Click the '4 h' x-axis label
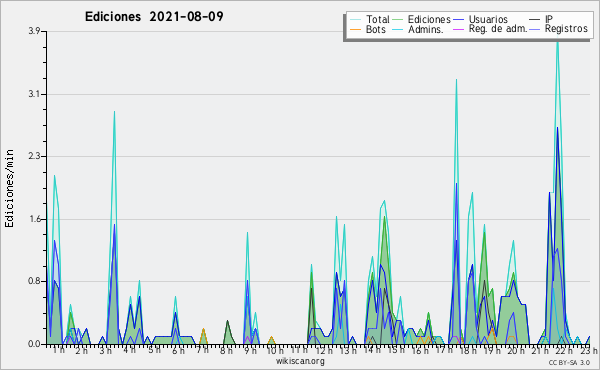This screenshot has height=370, width=600. [x=129, y=350]
